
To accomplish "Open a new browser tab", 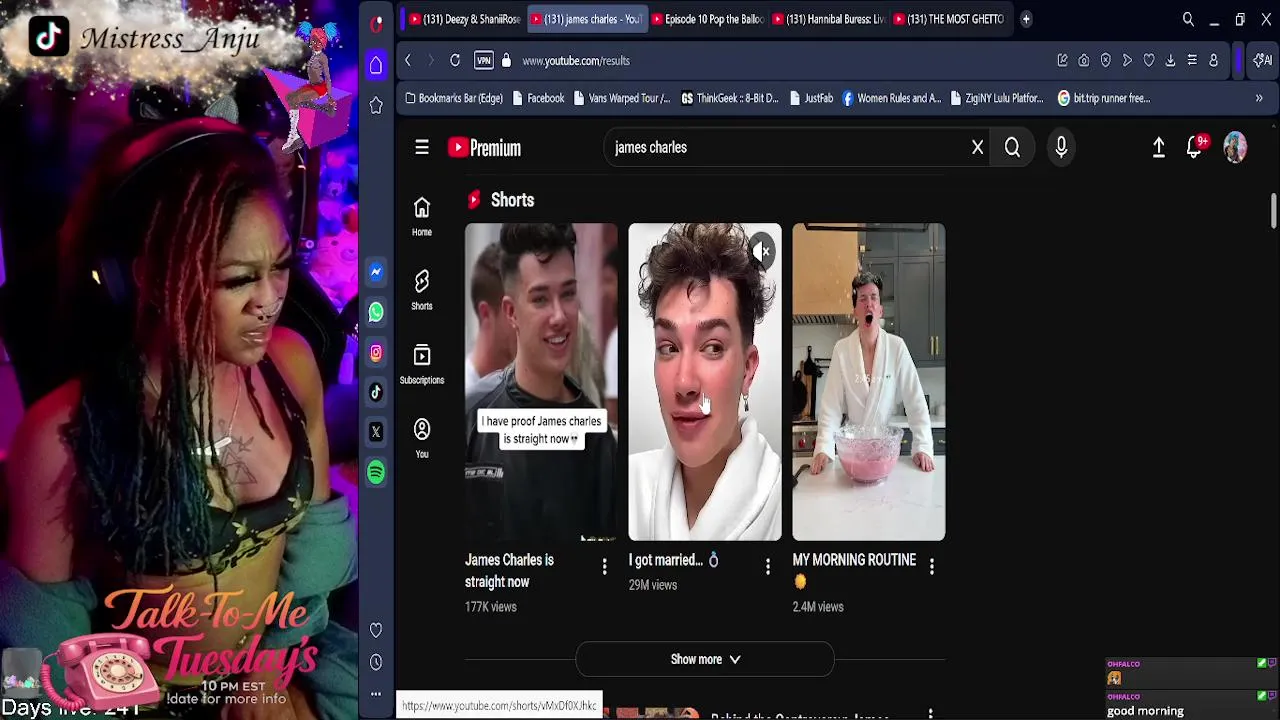I will click(x=1026, y=19).
